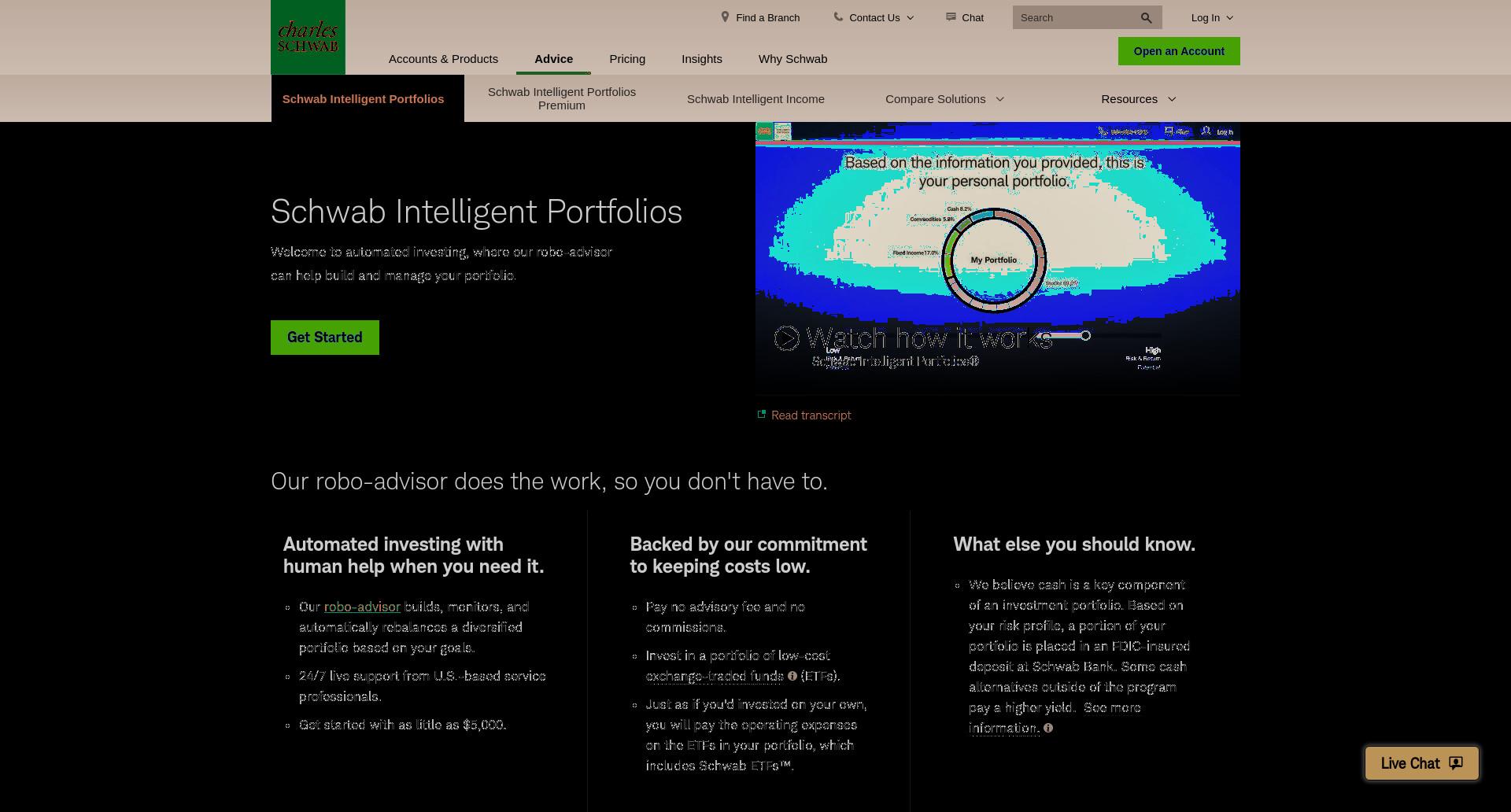The height and width of the screenshot is (812, 1511).
Task: Click the Find a Branch location pin icon
Action: (x=725, y=17)
